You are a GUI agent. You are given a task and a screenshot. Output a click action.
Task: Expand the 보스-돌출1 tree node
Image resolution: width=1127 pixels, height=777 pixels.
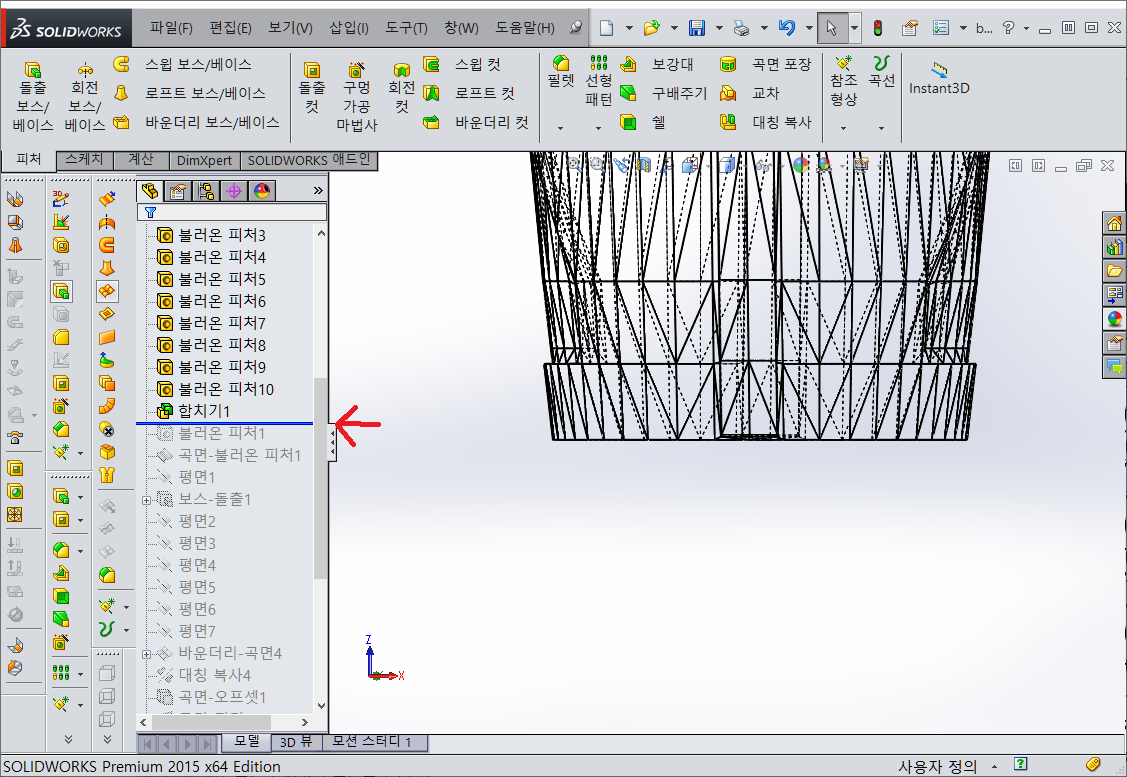coord(147,500)
